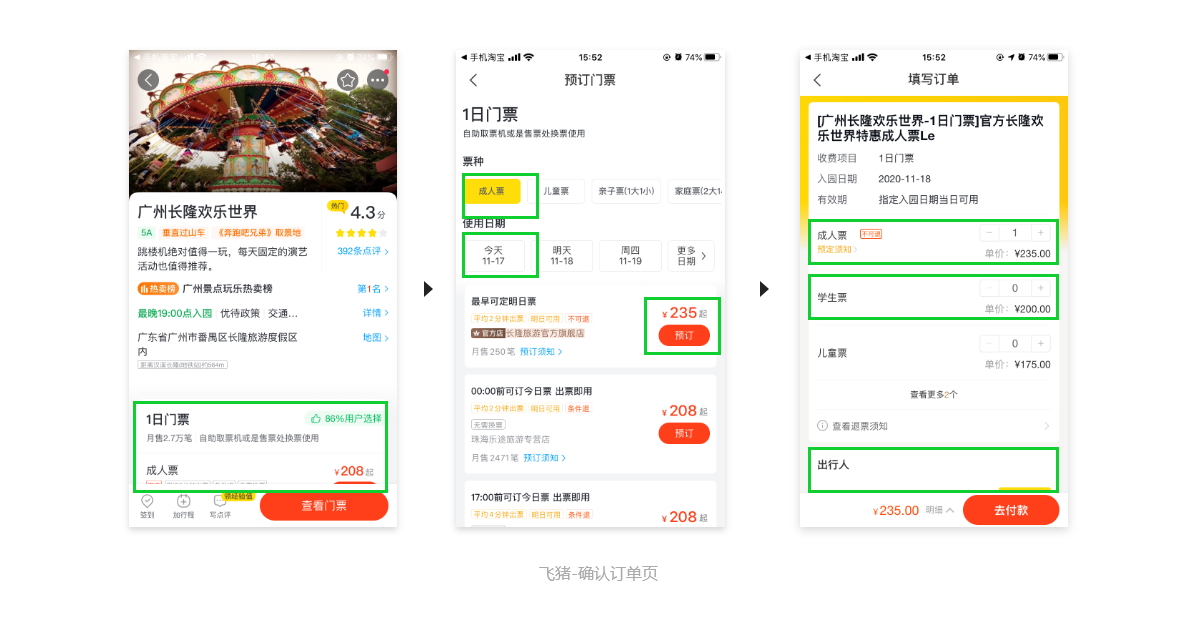
Task: Click the 查看门票 button
Action: pyautogui.click(x=324, y=506)
